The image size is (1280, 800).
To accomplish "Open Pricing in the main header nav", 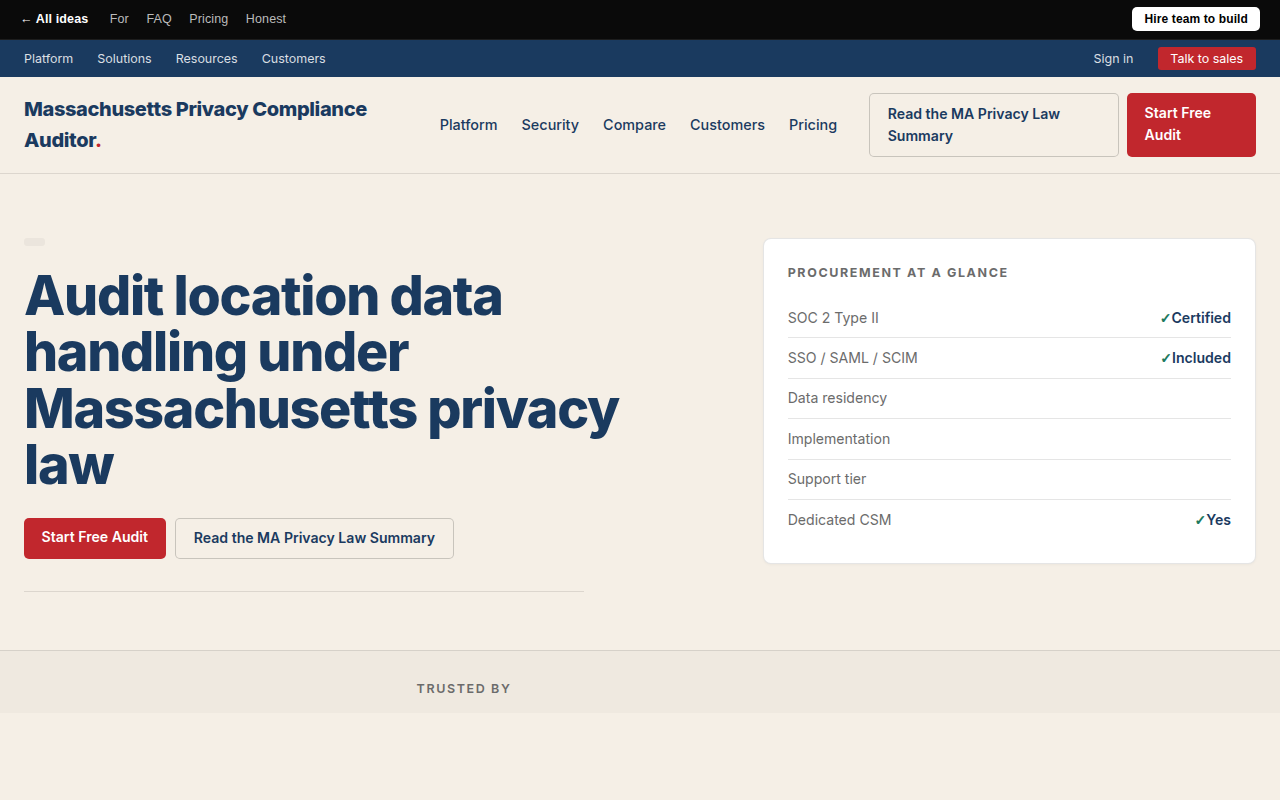I will point(813,125).
